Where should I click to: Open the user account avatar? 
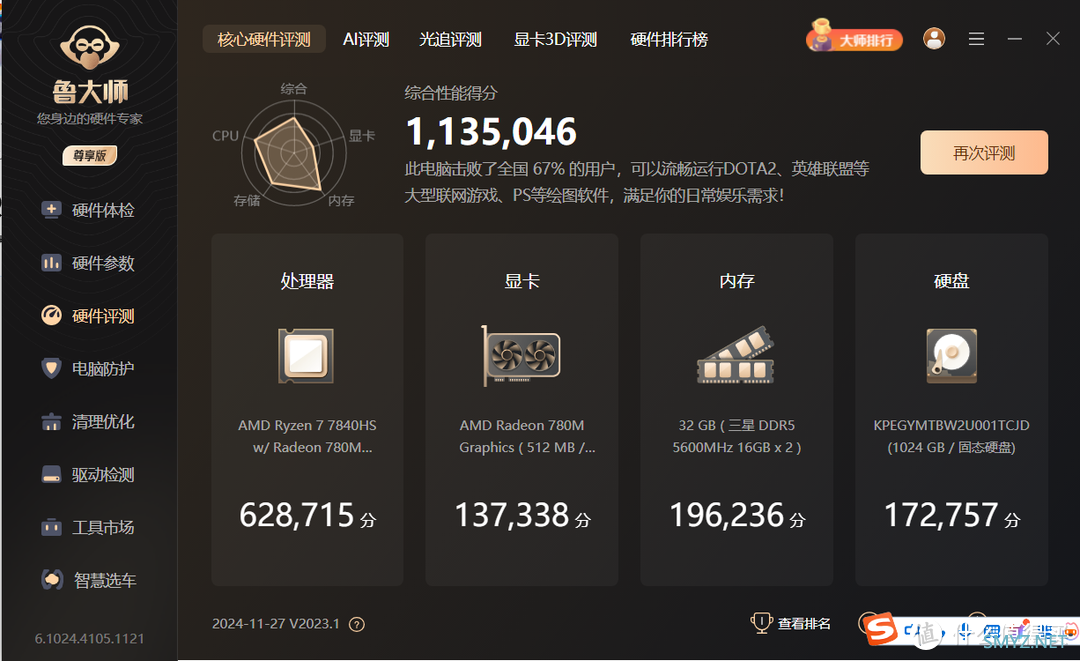934,39
